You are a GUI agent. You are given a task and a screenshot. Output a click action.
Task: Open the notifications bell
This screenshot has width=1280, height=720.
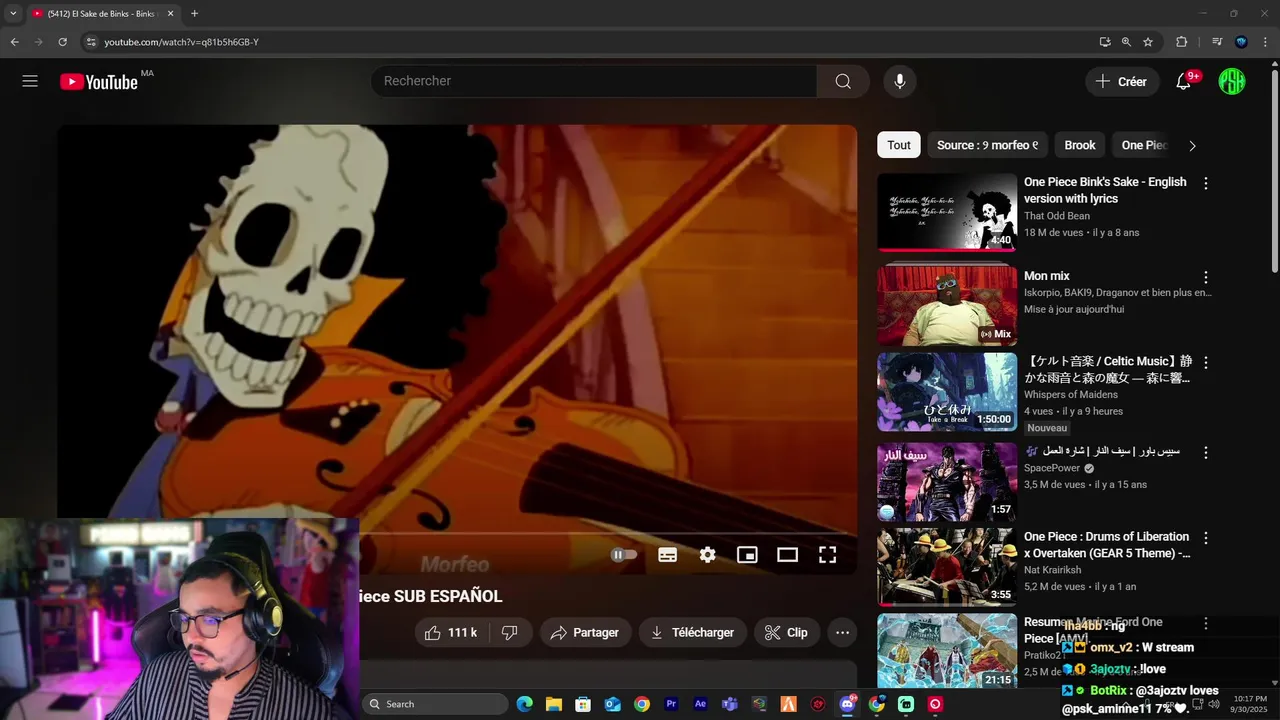pos(1183,82)
